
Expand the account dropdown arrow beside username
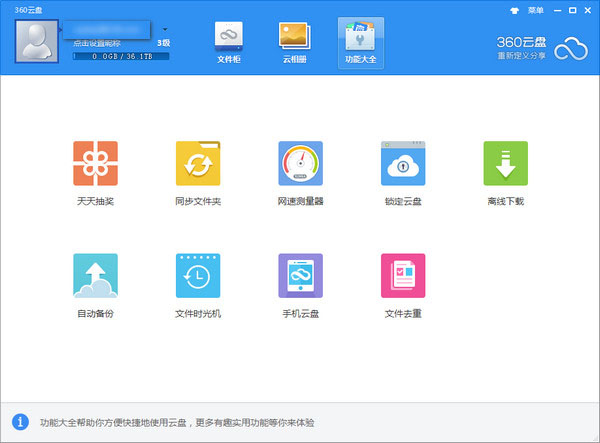(x=165, y=30)
